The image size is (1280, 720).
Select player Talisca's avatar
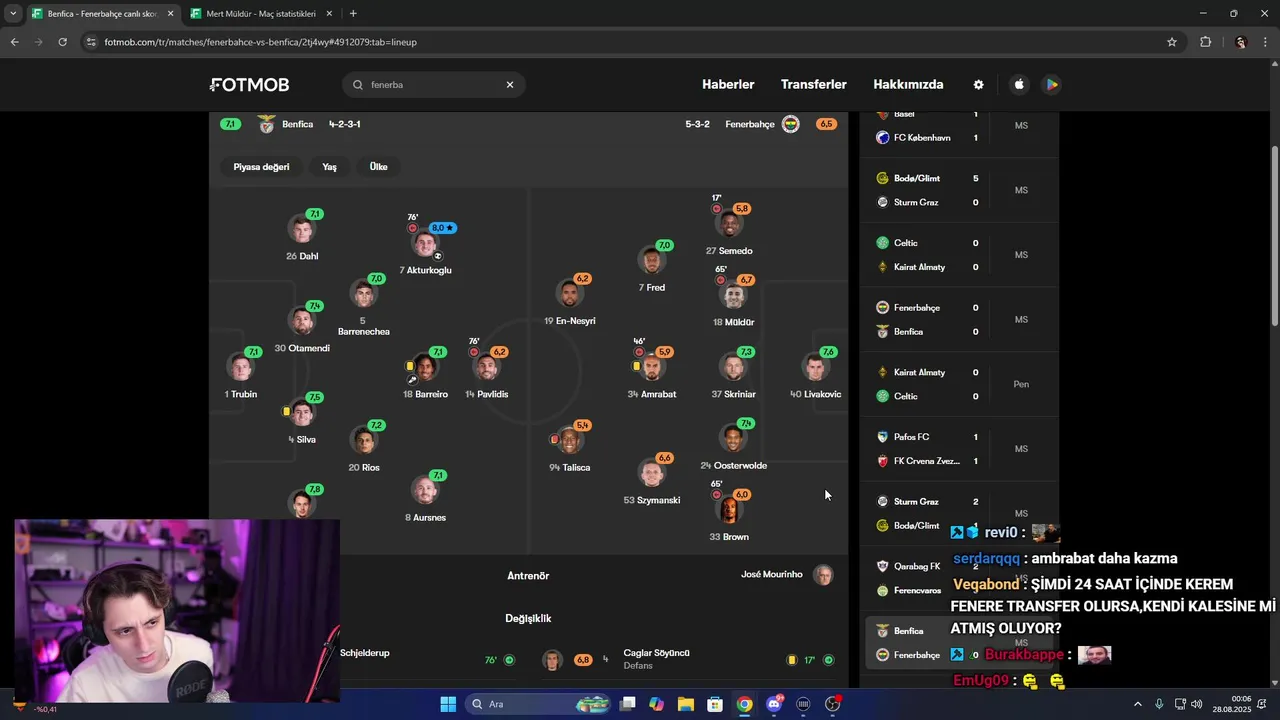click(x=569, y=440)
